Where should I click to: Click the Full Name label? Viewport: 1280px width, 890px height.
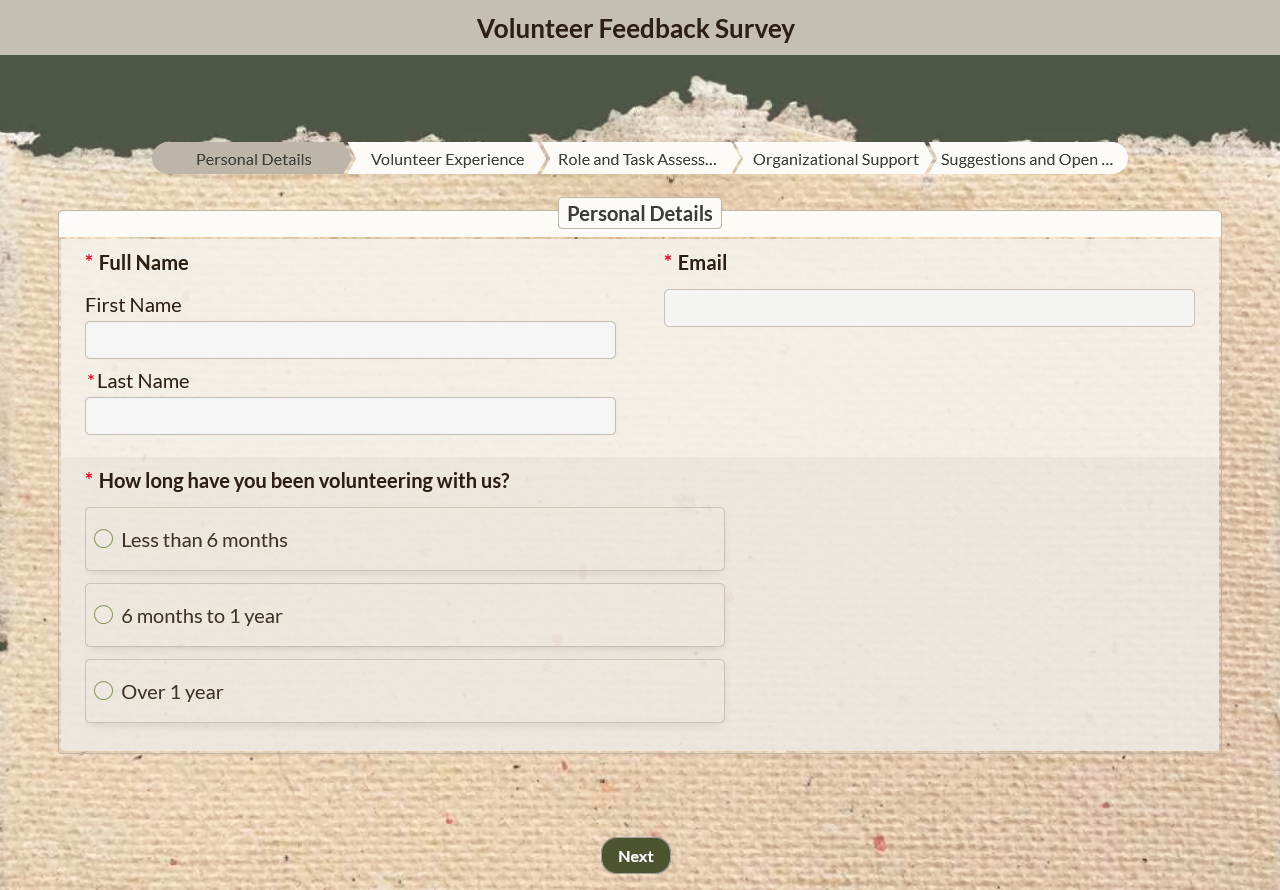click(143, 262)
